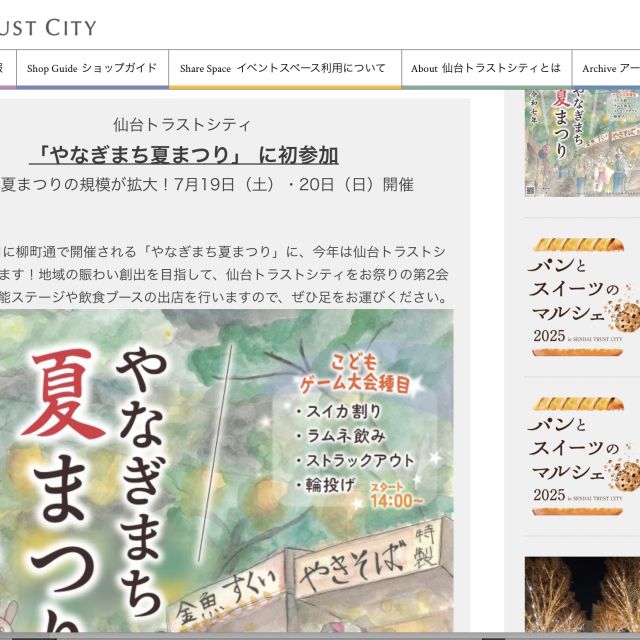The height and width of the screenshot is (640, 640).
Task: Click the スタート 14:00〜 time text
Action: point(397,496)
